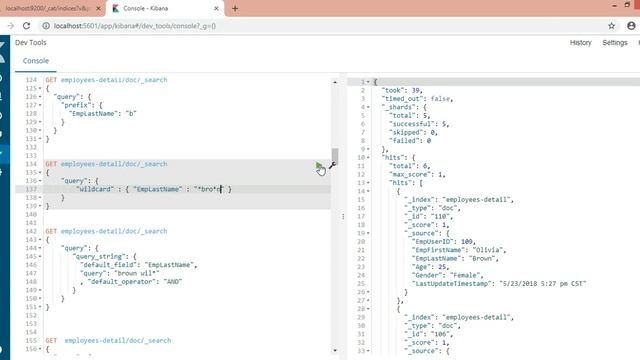Viewport: 640px width, 360px height.
Task: Click the GET request on editor line 142
Action: [x=106, y=231]
